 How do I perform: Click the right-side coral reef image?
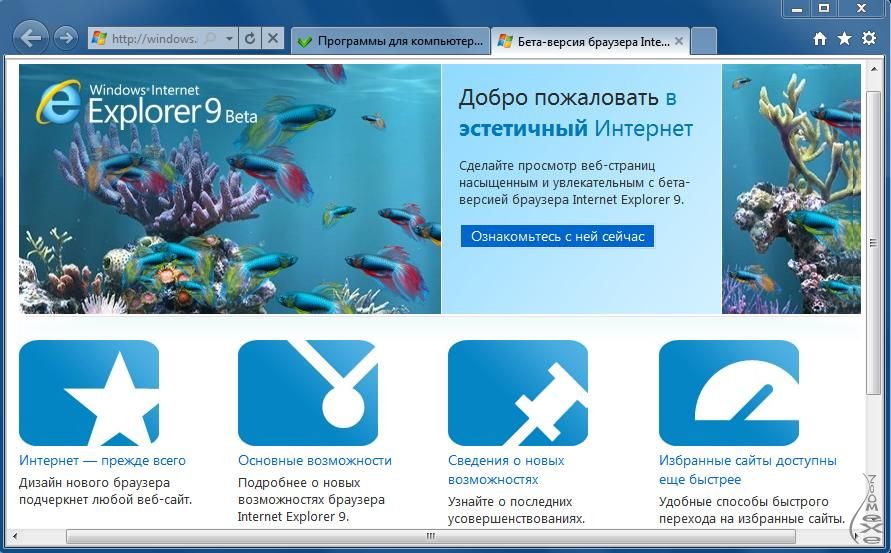[x=791, y=189]
